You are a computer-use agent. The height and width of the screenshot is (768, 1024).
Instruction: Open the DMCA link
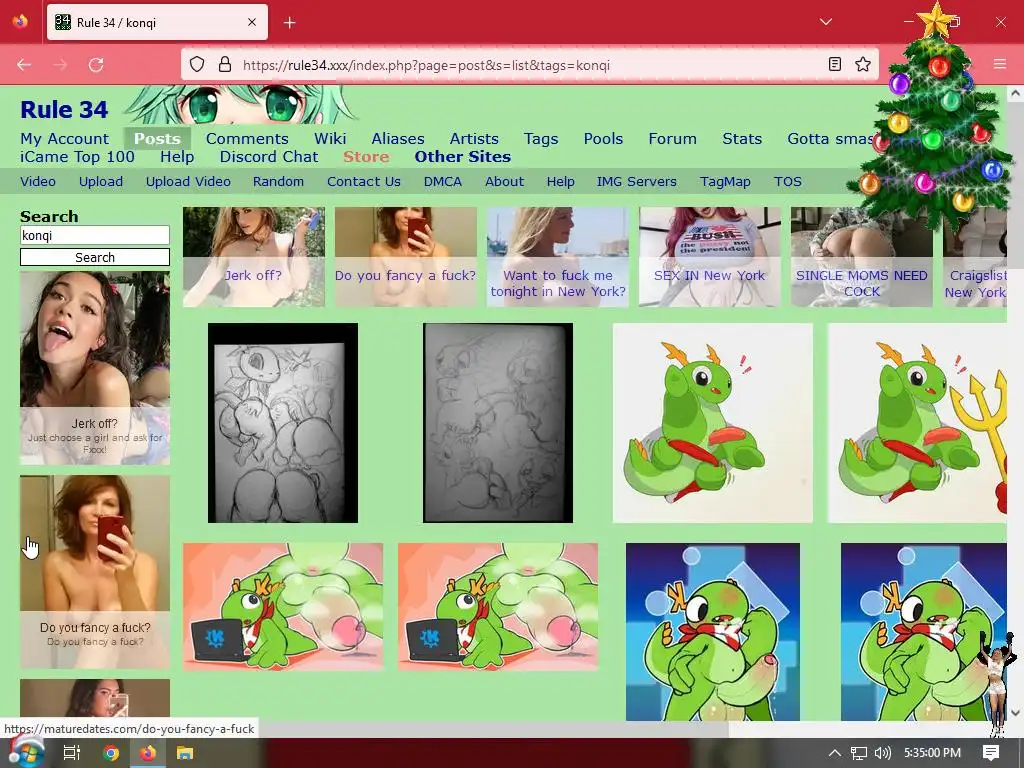coord(443,182)
